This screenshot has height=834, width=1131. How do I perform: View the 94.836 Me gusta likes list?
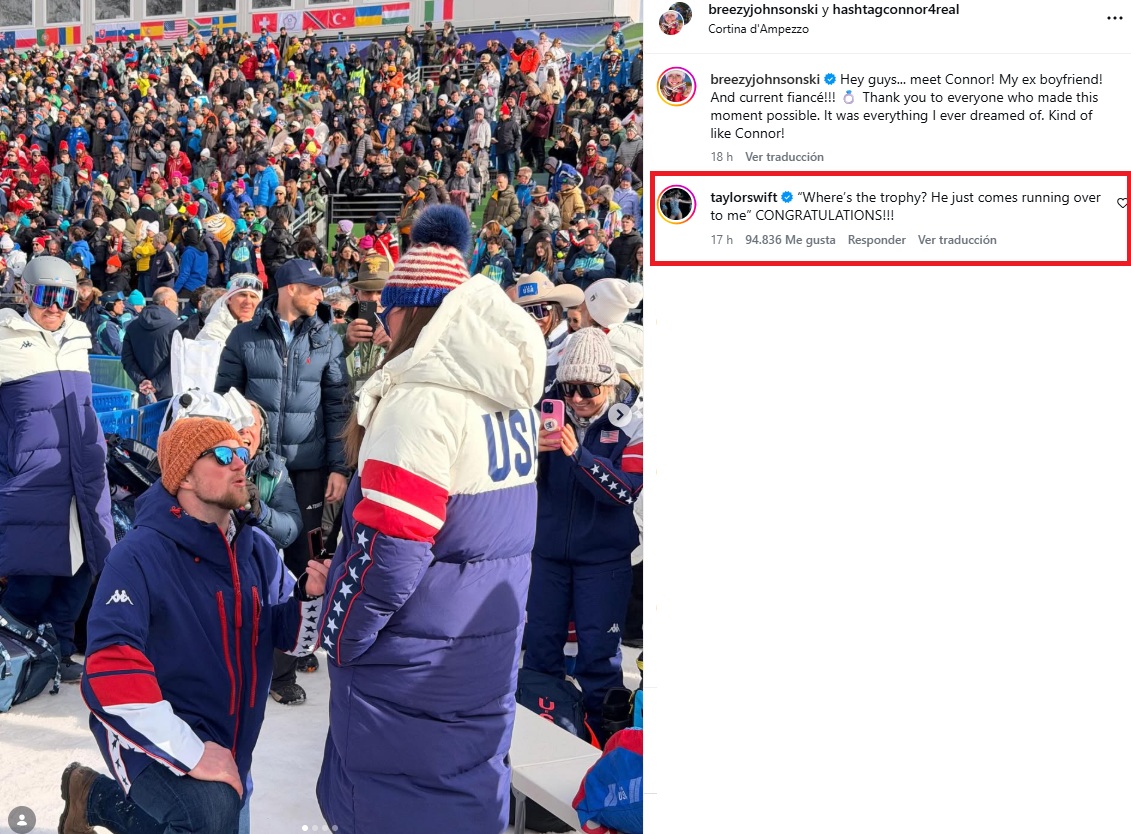(790, 240)
